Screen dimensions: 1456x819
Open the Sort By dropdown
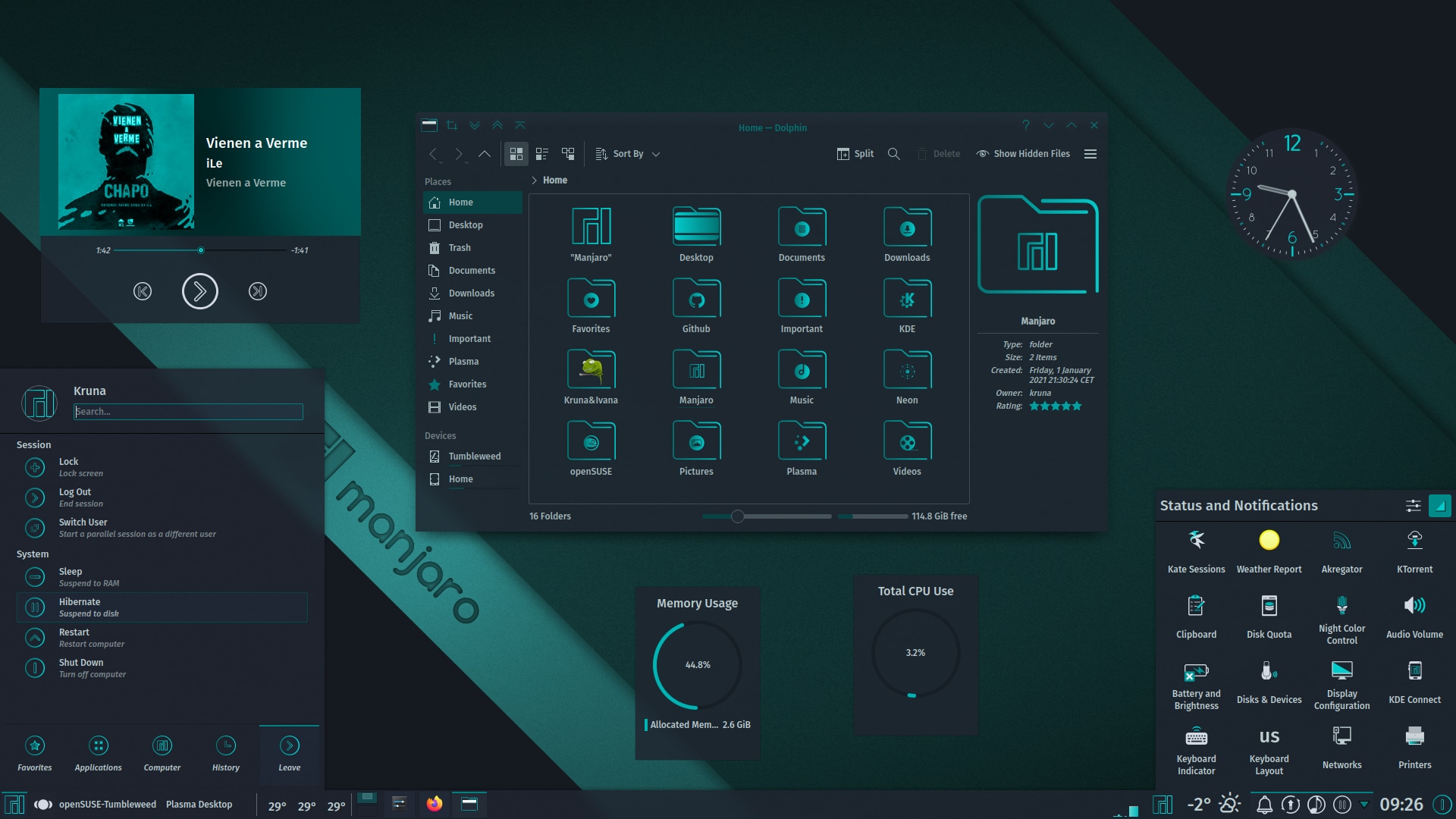point(627,154)
